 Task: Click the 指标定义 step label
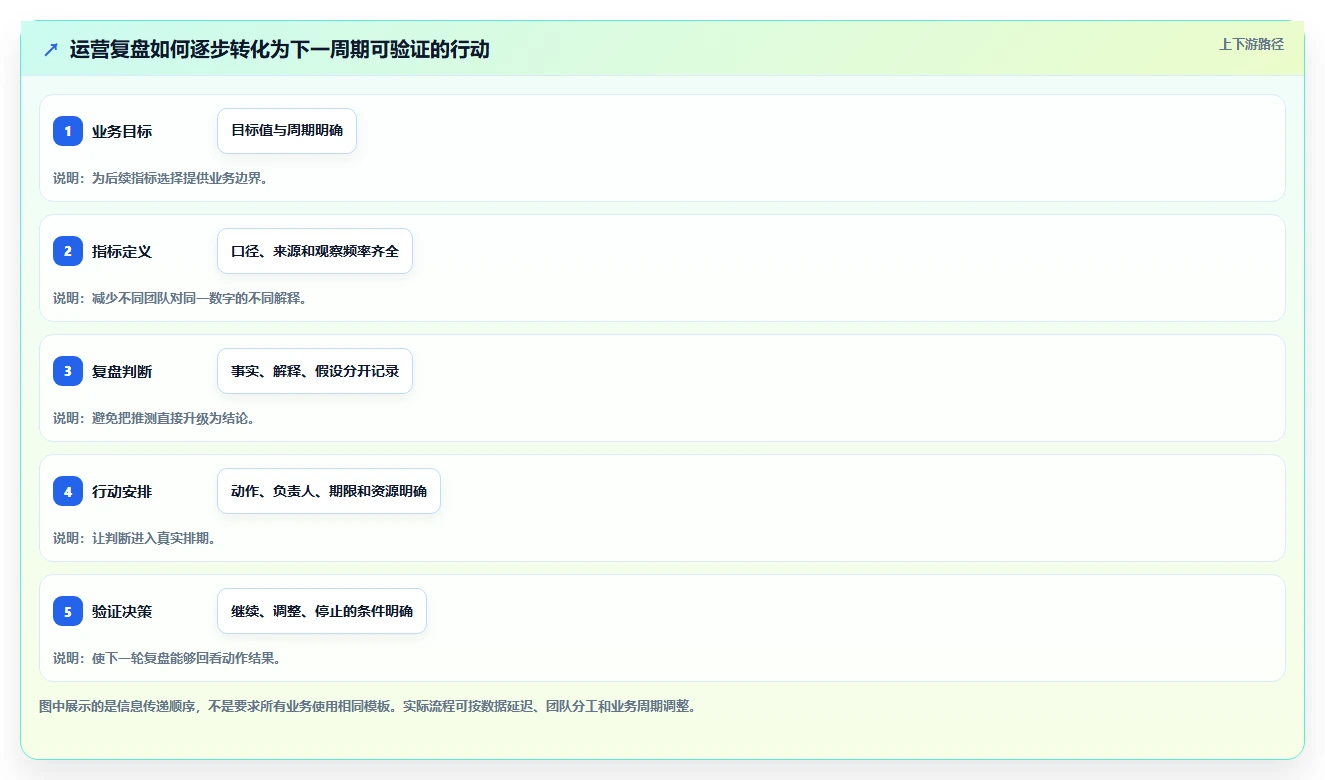122,251
